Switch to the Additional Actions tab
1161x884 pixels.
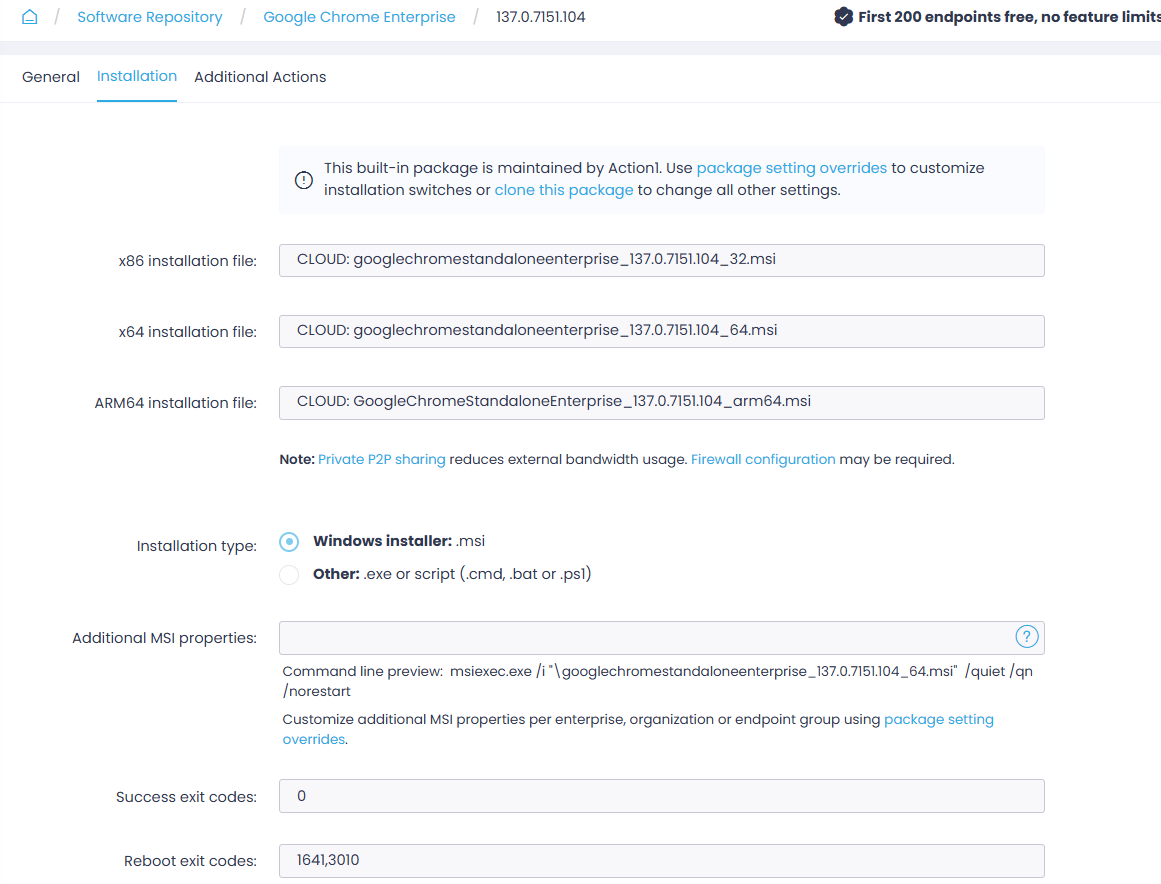click(260, 76)
